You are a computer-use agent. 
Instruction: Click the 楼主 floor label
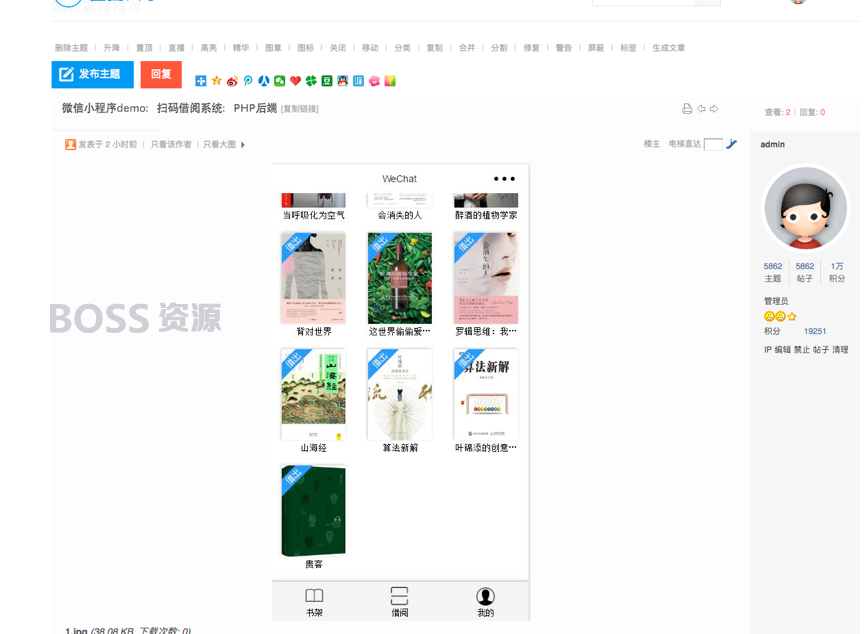[x=652, y=144]
